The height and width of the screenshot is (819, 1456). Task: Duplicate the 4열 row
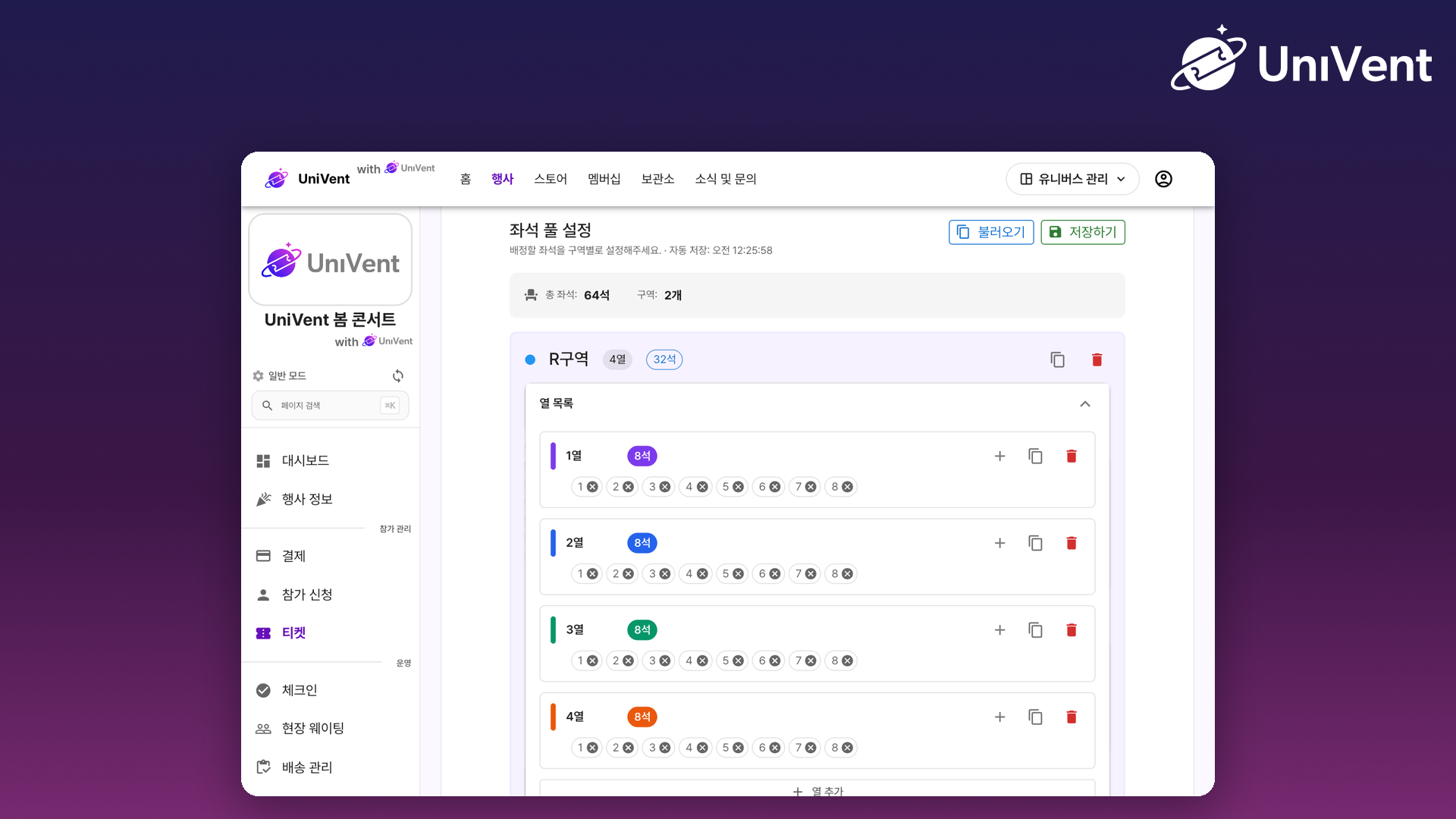point(1035,717)
